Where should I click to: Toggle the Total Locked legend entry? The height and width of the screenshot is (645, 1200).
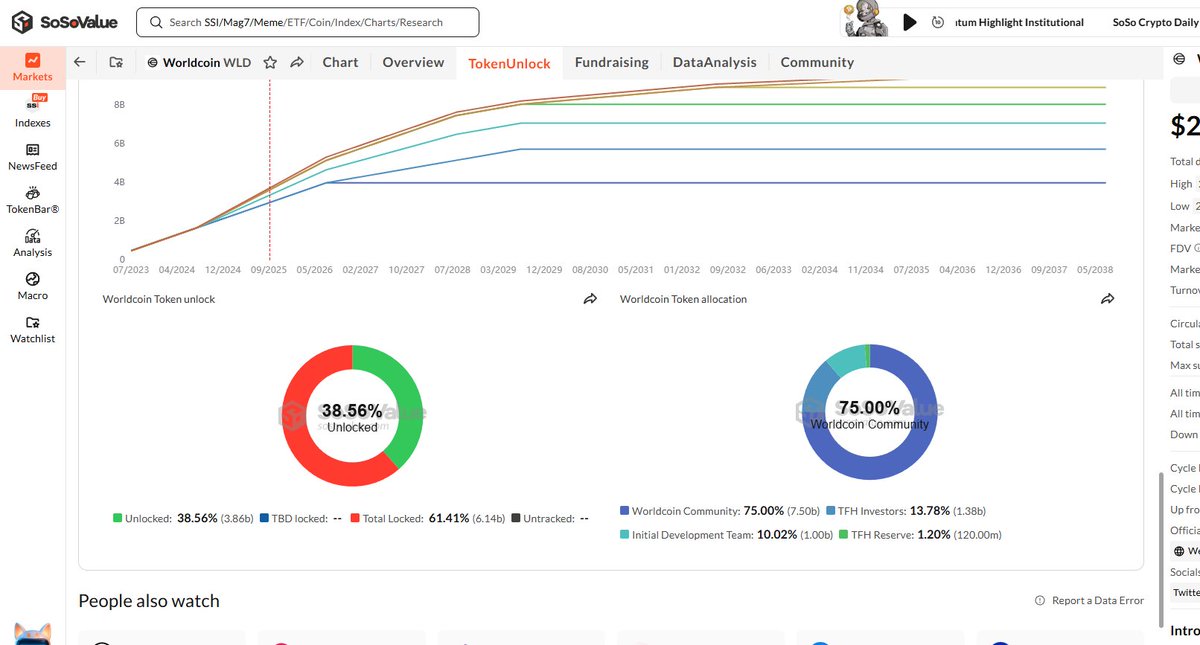[428, 518]
